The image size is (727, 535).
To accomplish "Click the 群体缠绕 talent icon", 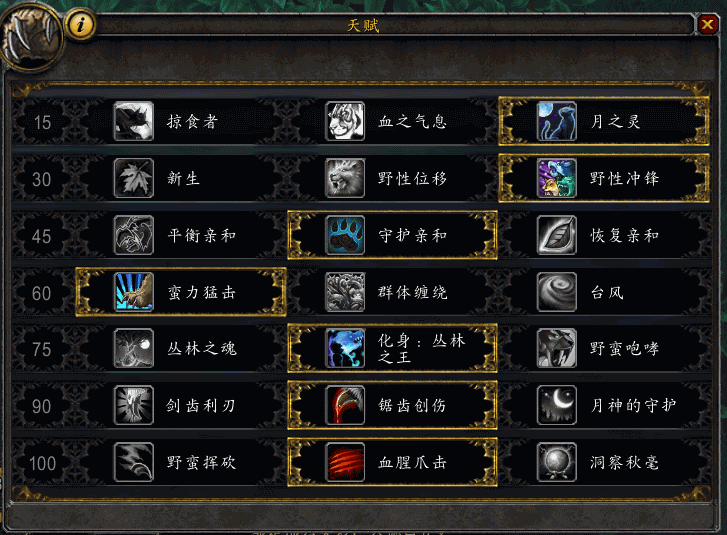I will point(345,292).
